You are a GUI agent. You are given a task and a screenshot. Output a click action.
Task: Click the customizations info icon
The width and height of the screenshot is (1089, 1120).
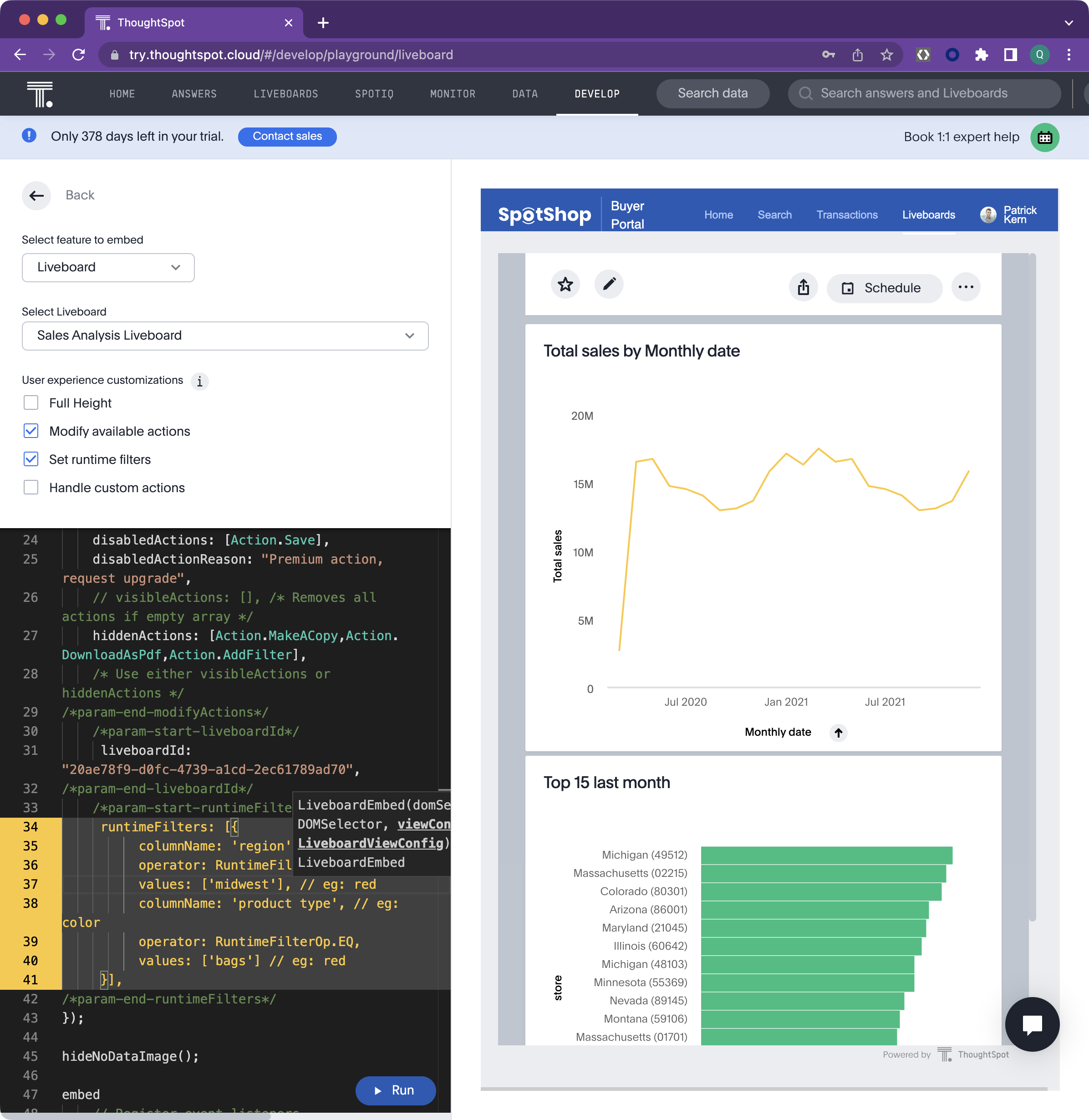click(x=199, y=381)
